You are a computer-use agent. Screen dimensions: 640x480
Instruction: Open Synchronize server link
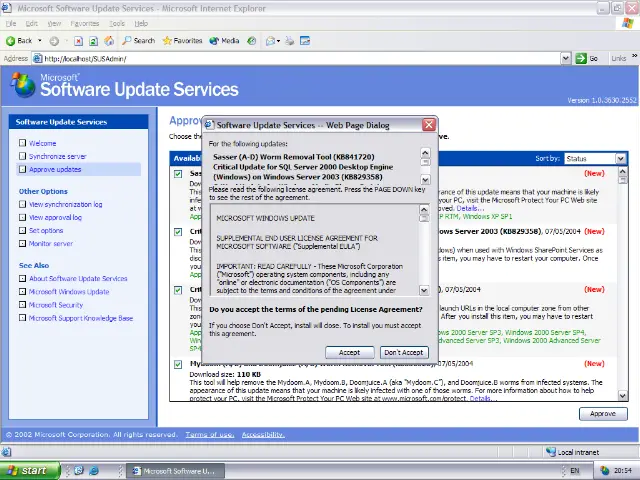[58, 156]
